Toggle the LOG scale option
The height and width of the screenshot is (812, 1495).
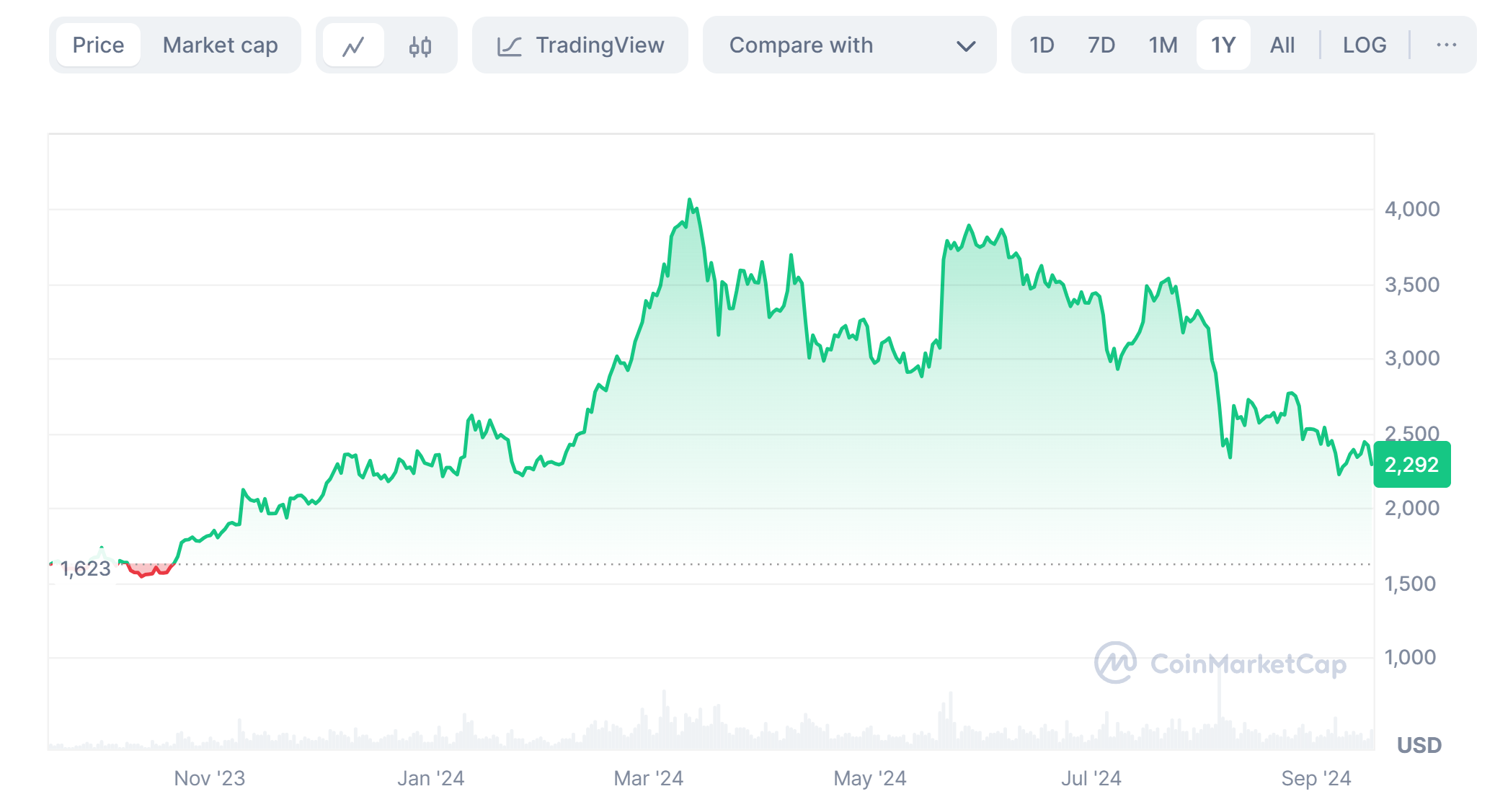tap(1364, 45)
